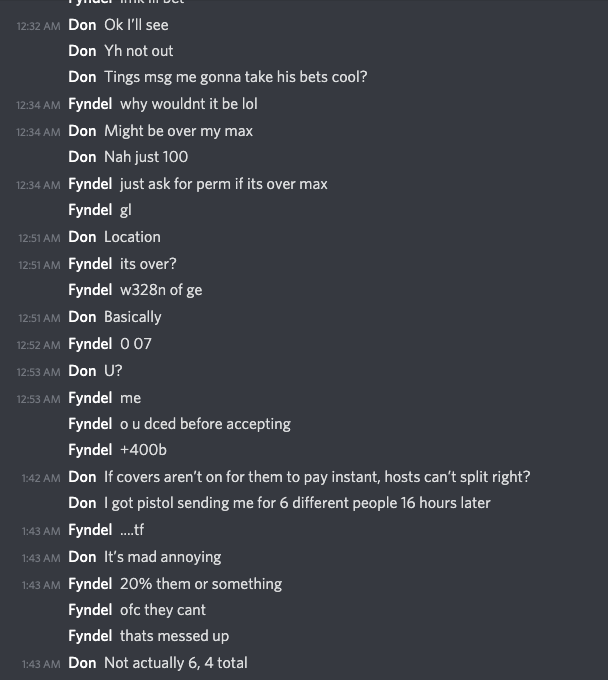Open Fyndel's profile from "thats messed up"
The width and height of the screenshot is (608, 680).
tap(90, 636)
